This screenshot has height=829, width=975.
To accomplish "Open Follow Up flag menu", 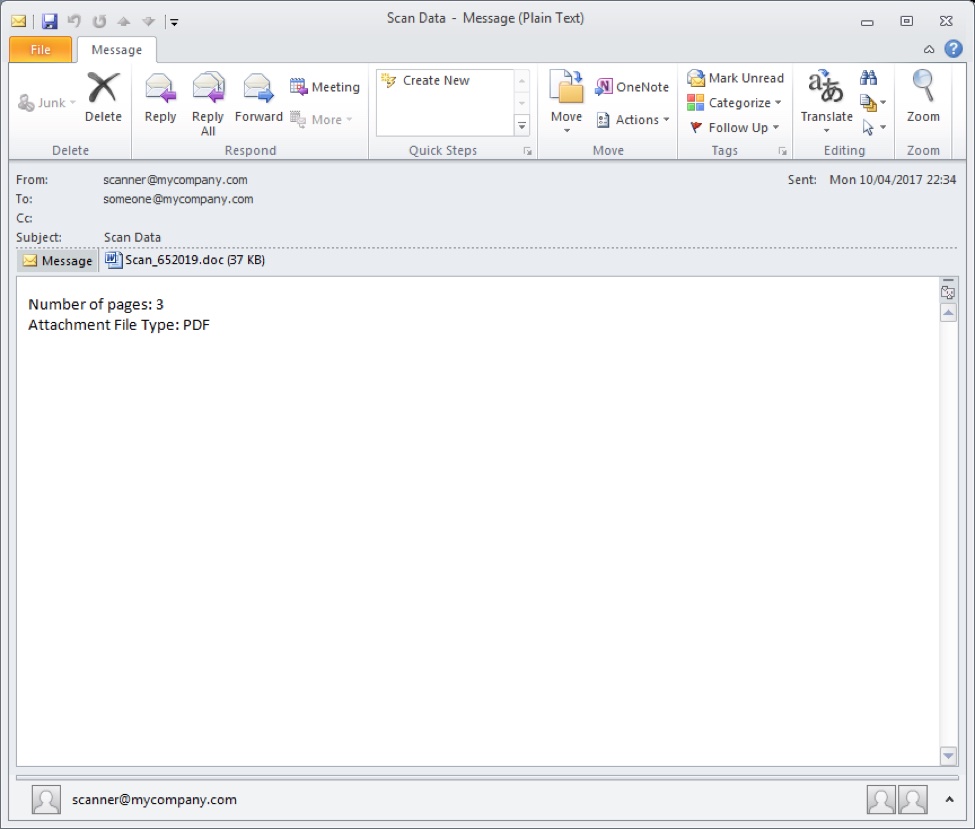I will [734, 127].
